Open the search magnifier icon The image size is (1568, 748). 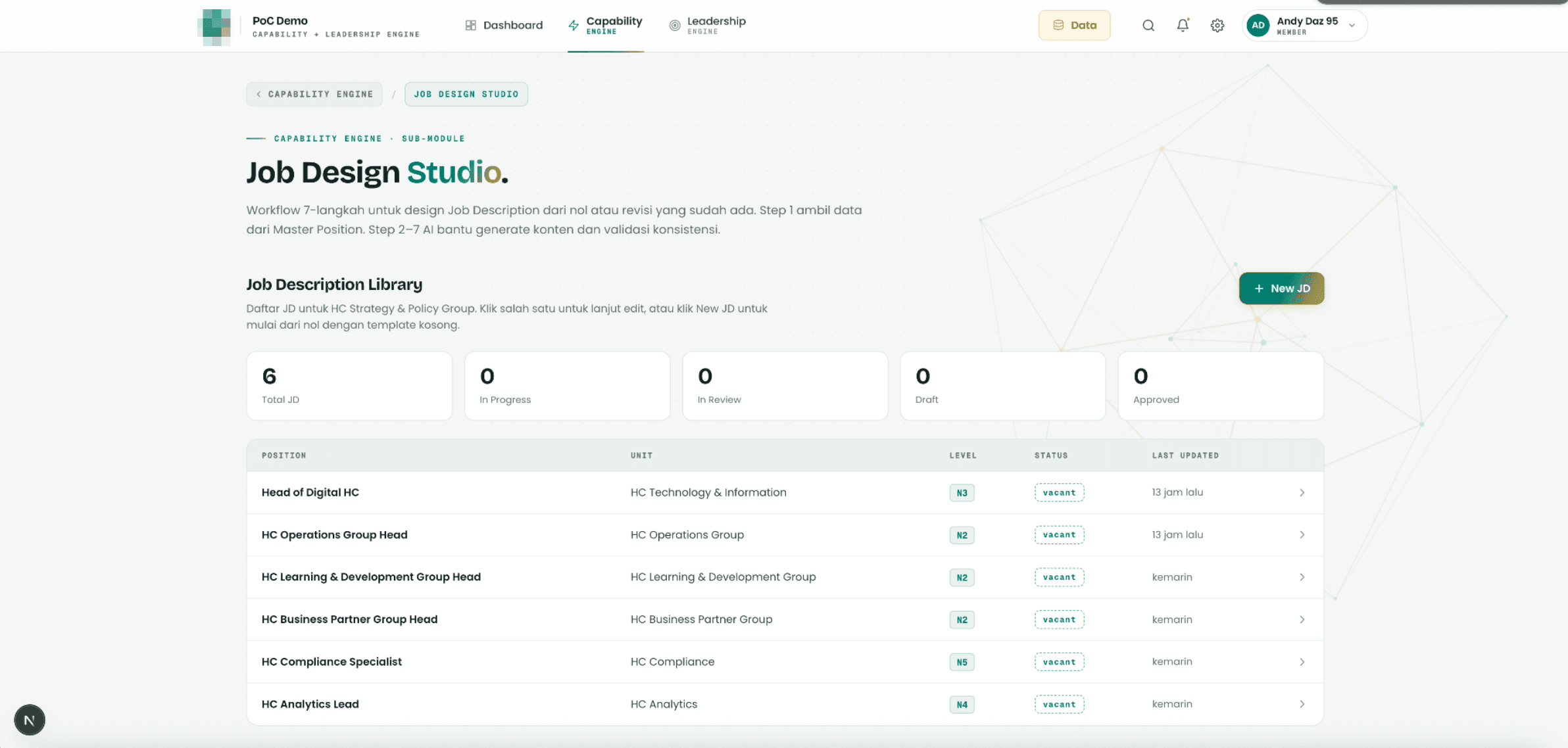tap(1148, 26)
